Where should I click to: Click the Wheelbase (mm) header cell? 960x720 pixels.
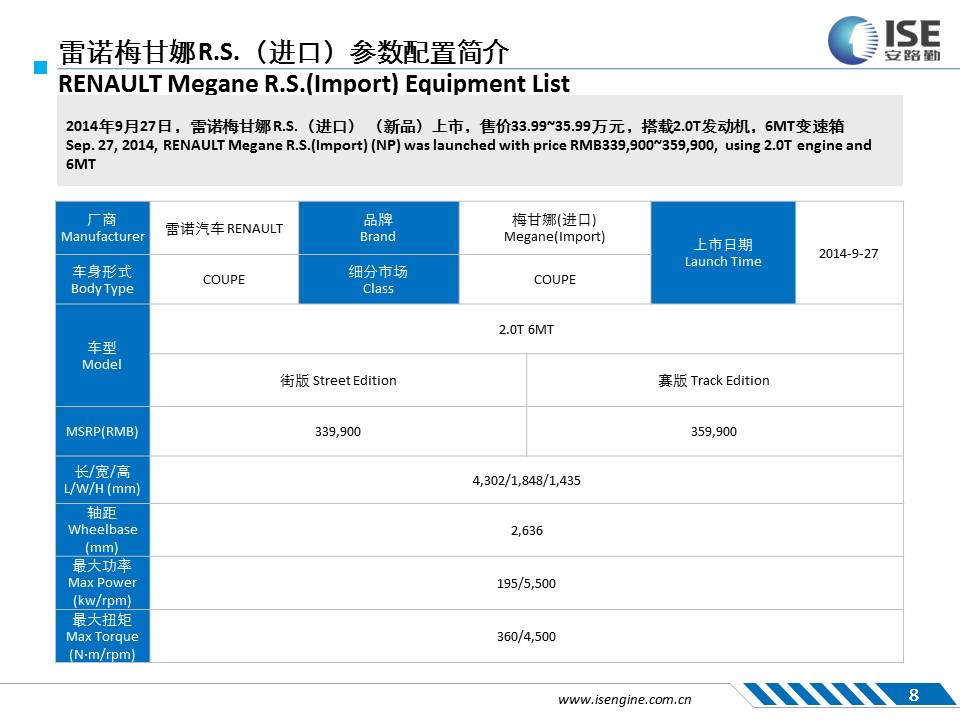102,530
